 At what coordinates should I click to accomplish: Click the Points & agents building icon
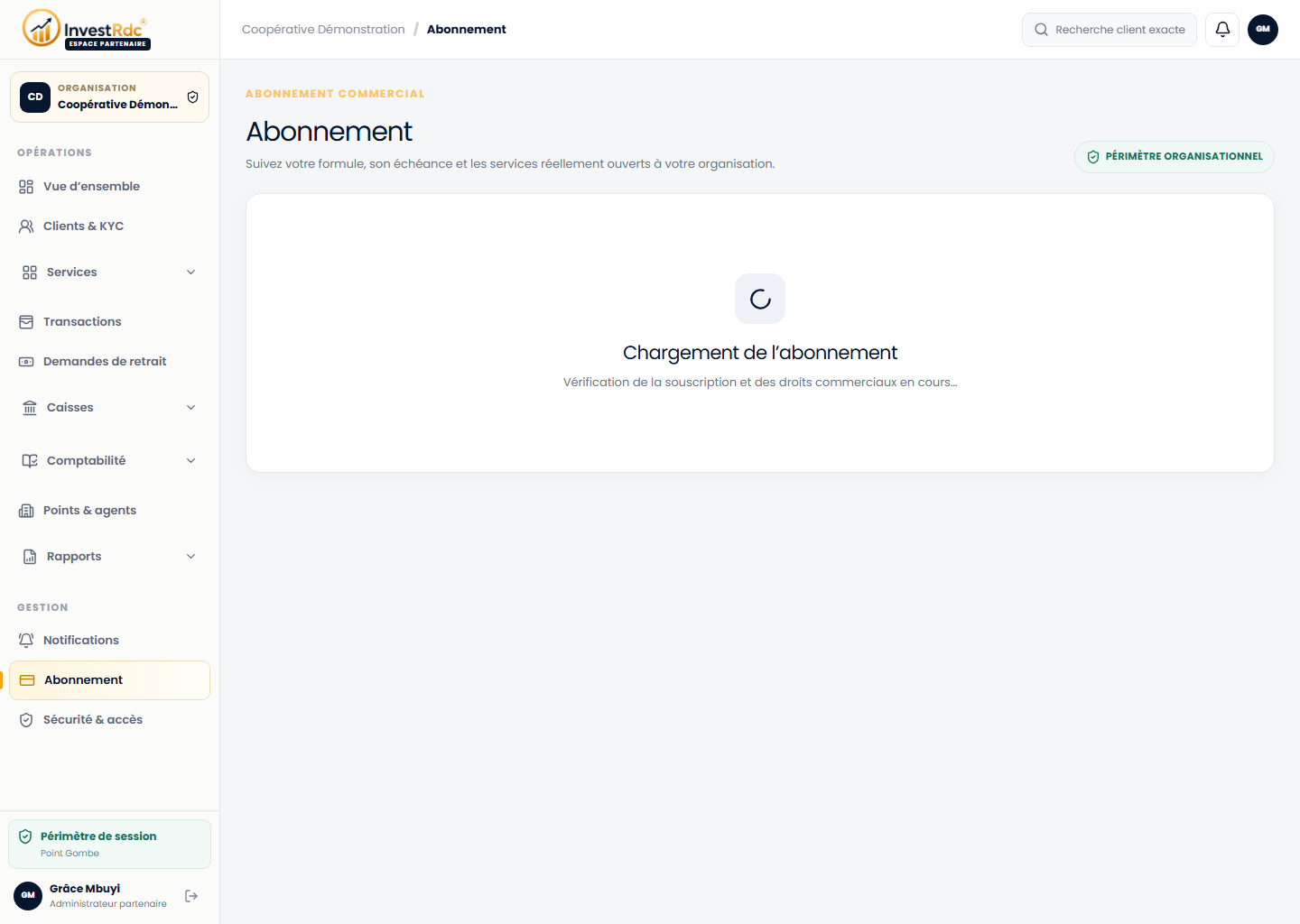(26, 511)
